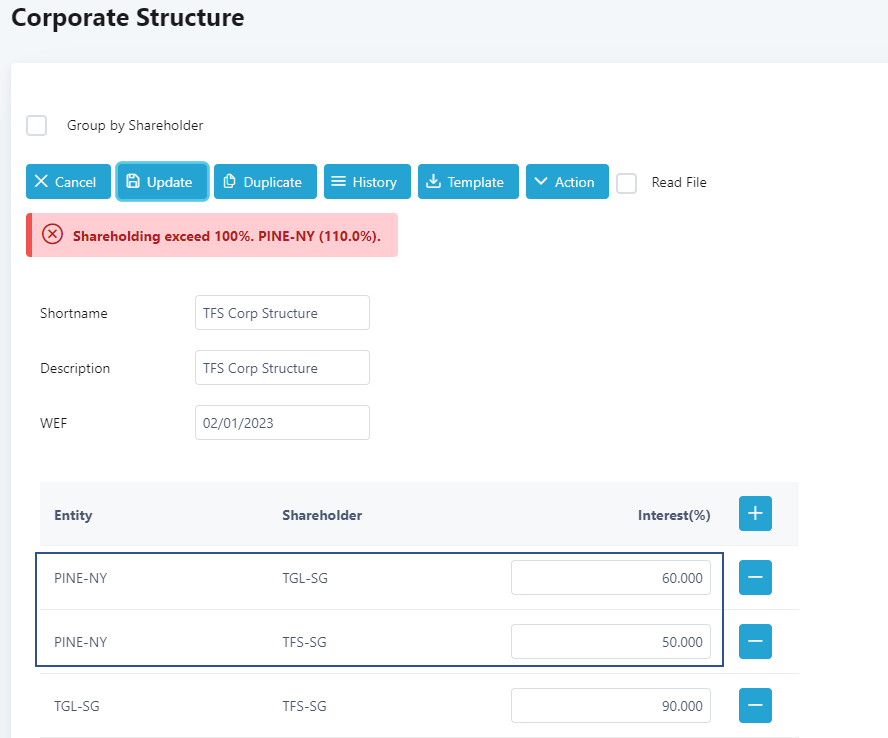Duplicate the corporate structure
Image resolution: width=888 pixels, height=738 pixels.
(x=265, y=182)
